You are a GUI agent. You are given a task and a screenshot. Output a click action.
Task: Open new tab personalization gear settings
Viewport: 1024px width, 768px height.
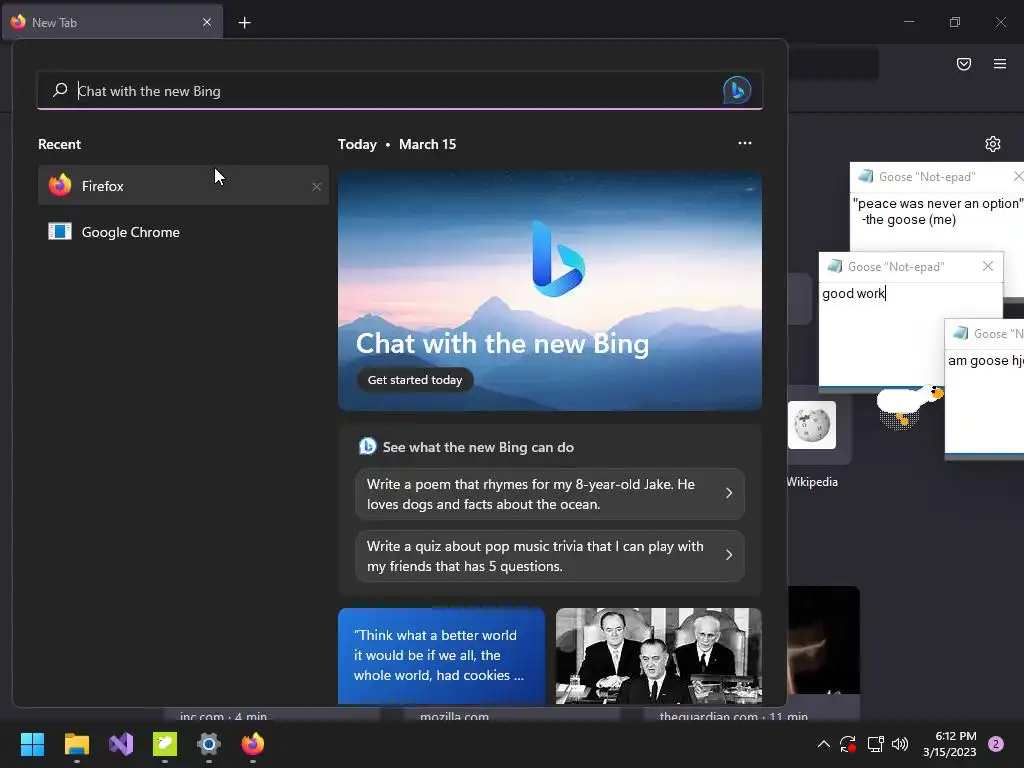pos(993,144)
